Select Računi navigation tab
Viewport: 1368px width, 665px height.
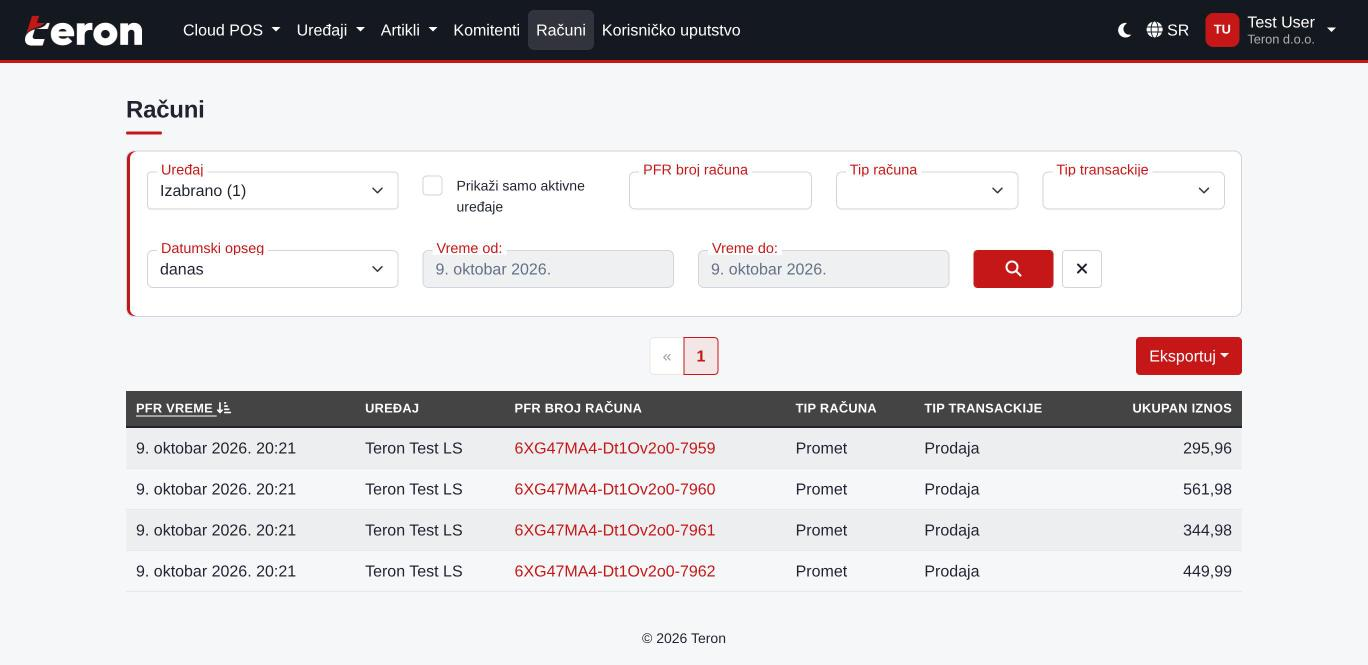561,30
